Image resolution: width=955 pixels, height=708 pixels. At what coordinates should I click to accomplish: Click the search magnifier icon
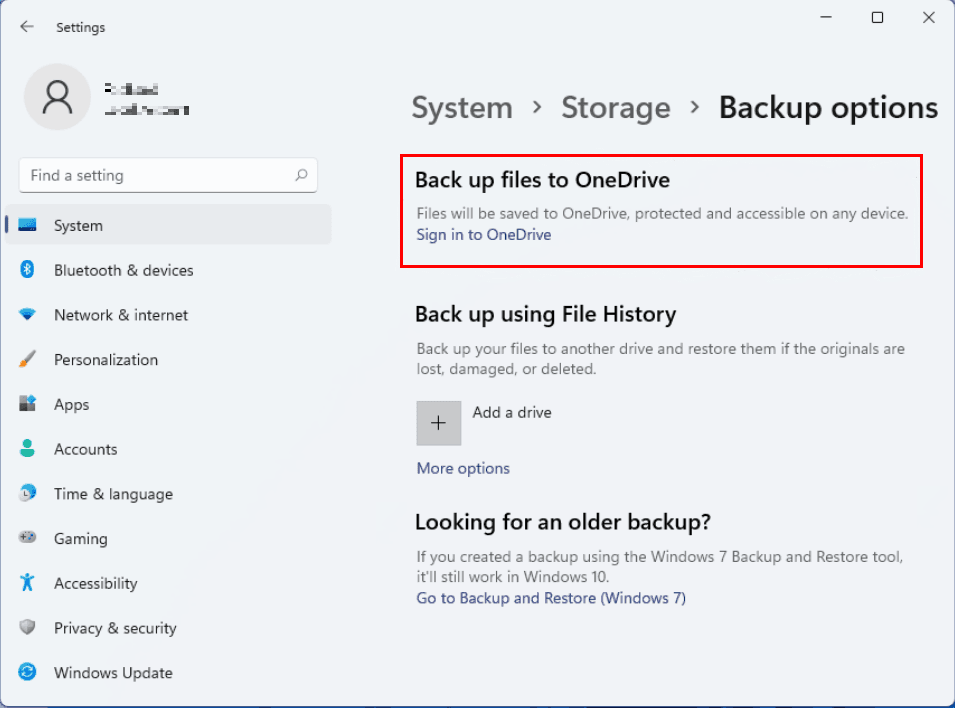301,175
